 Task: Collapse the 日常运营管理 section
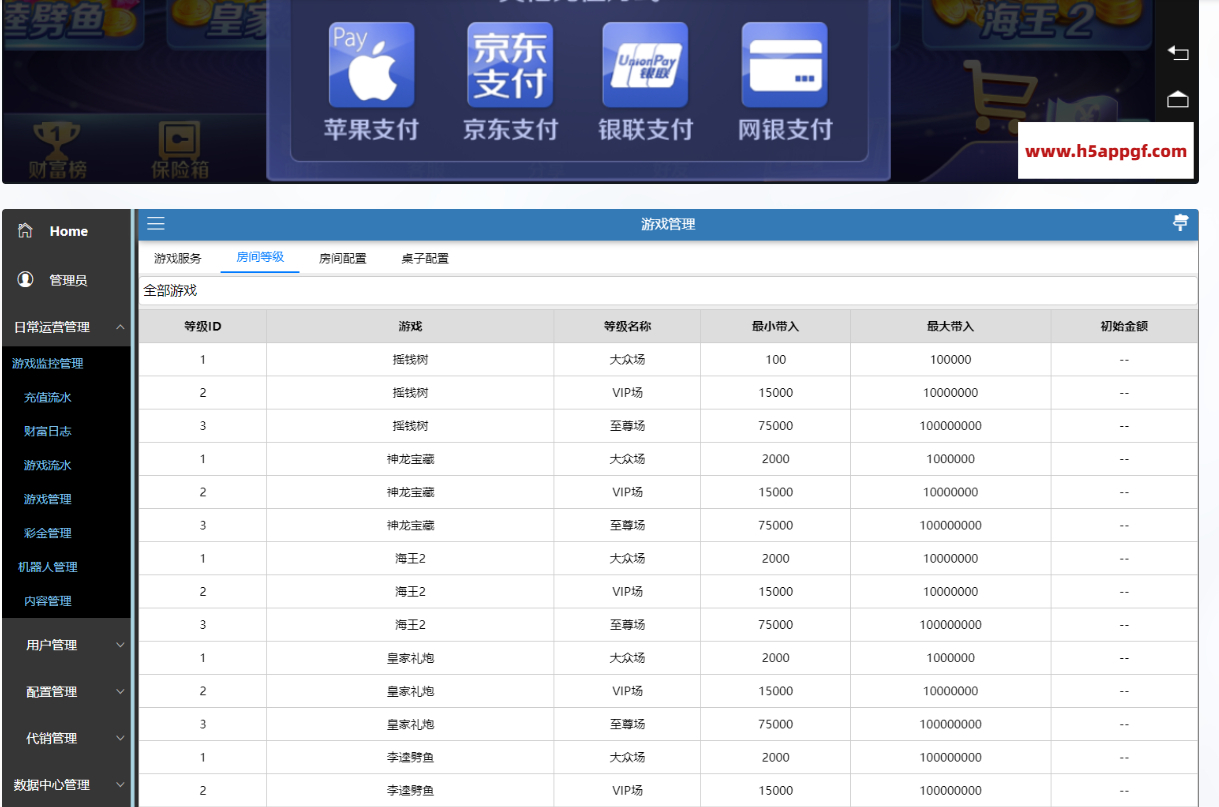65,327
